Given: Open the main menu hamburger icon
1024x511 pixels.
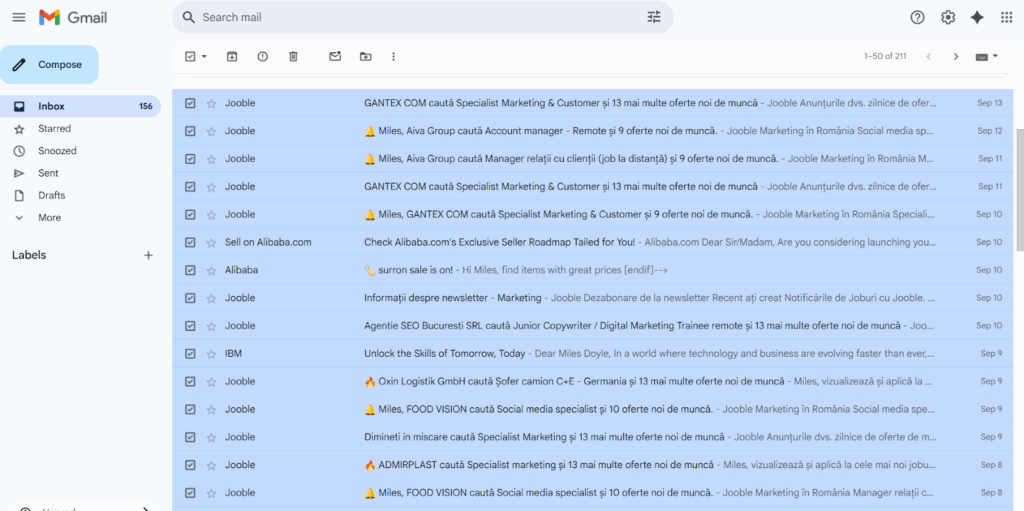Looking at the screenshot, I should click(19, 18).
